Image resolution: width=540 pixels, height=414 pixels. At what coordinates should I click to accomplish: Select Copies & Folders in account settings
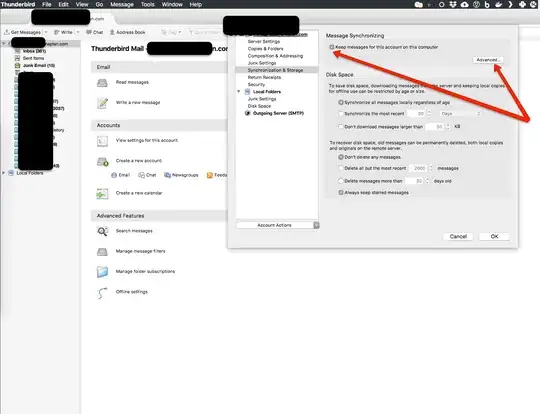coord(266,49)
